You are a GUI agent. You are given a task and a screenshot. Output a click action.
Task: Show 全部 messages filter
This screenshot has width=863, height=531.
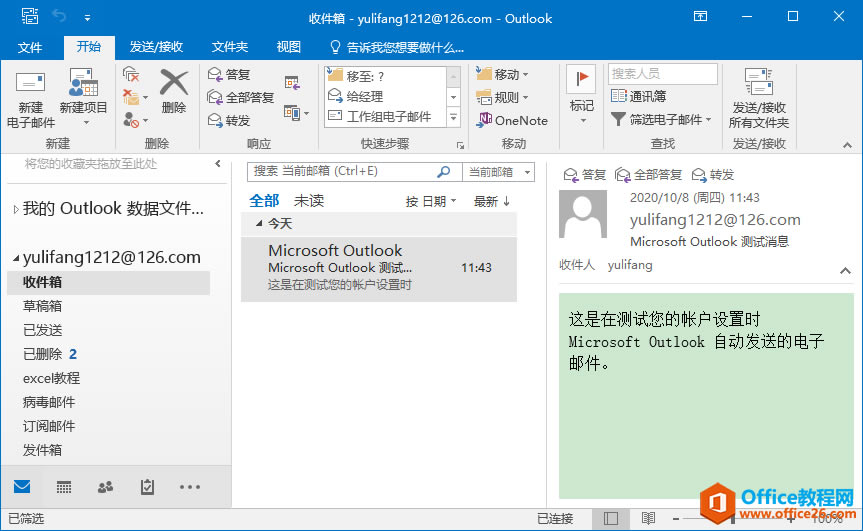point(264,201)
